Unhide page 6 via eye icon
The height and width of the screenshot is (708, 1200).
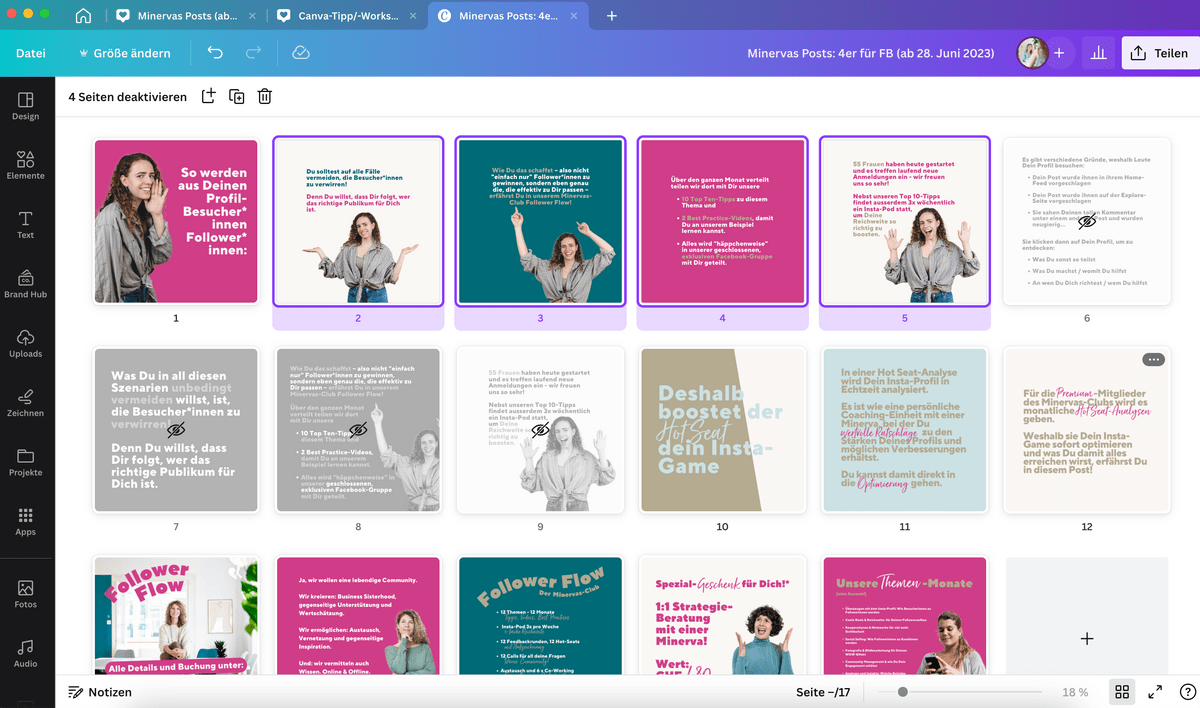pos(1086,222)
